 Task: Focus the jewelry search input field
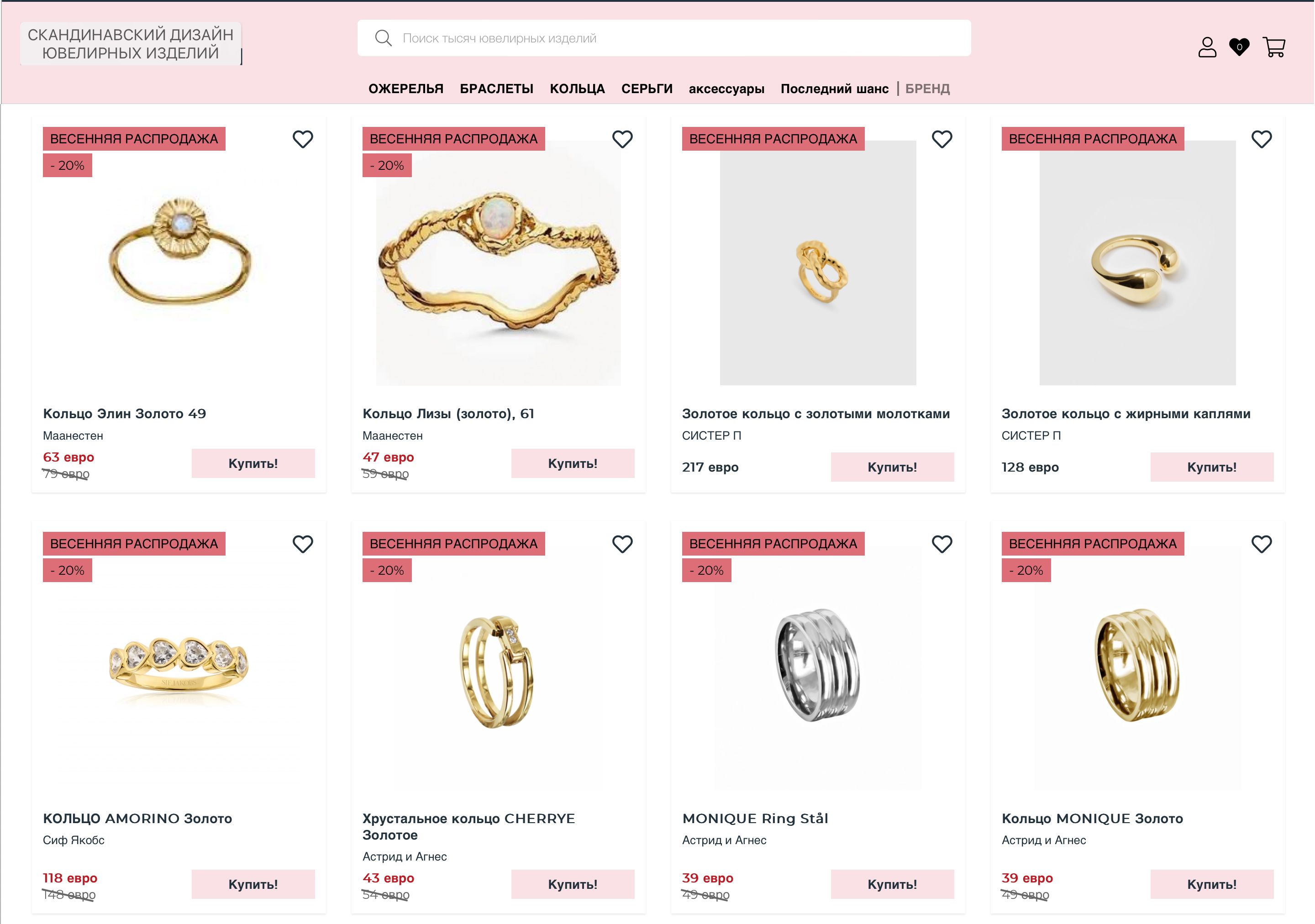click(664, 38)
